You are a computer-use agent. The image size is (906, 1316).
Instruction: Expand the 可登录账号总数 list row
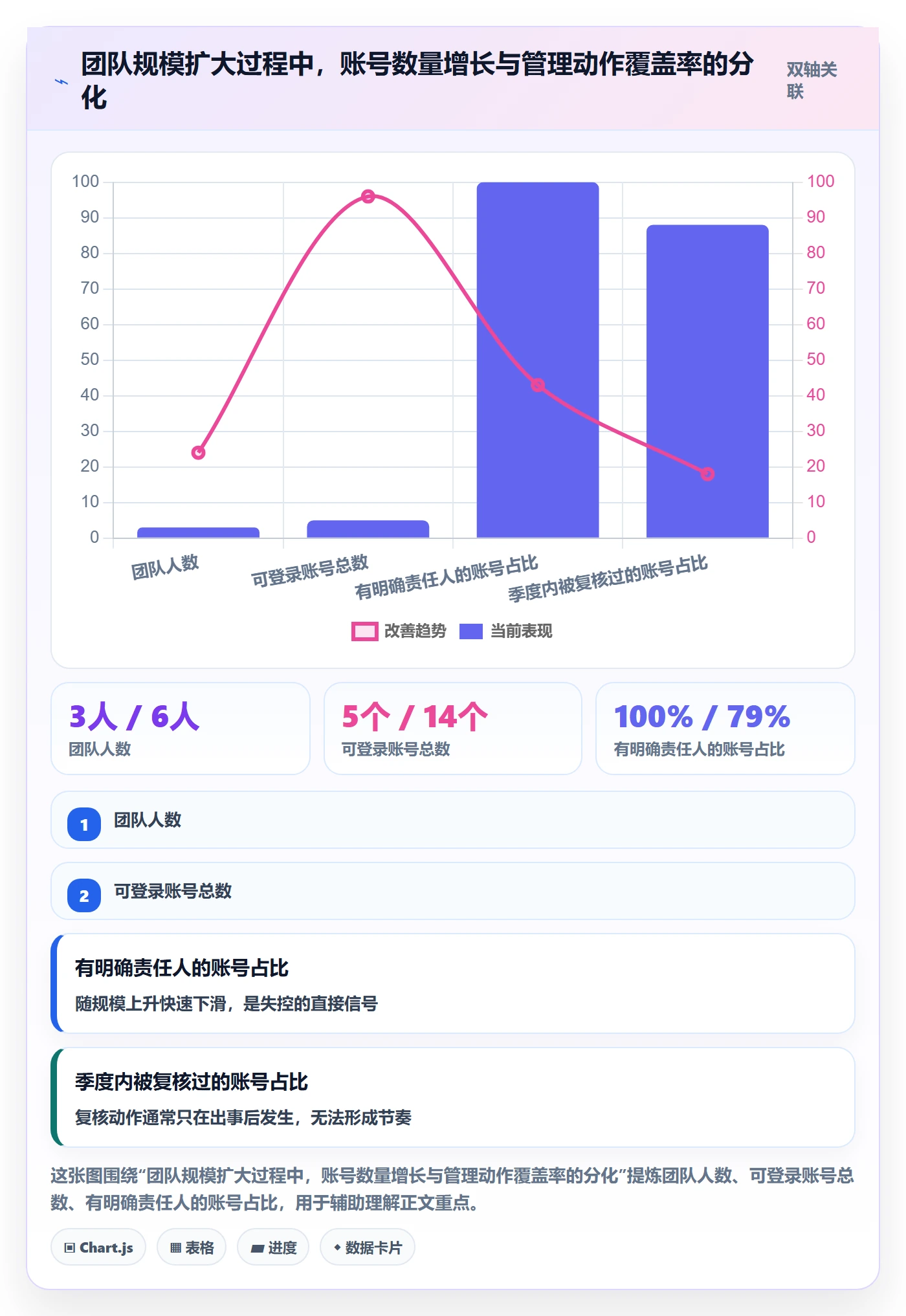(x=453, y=891)
